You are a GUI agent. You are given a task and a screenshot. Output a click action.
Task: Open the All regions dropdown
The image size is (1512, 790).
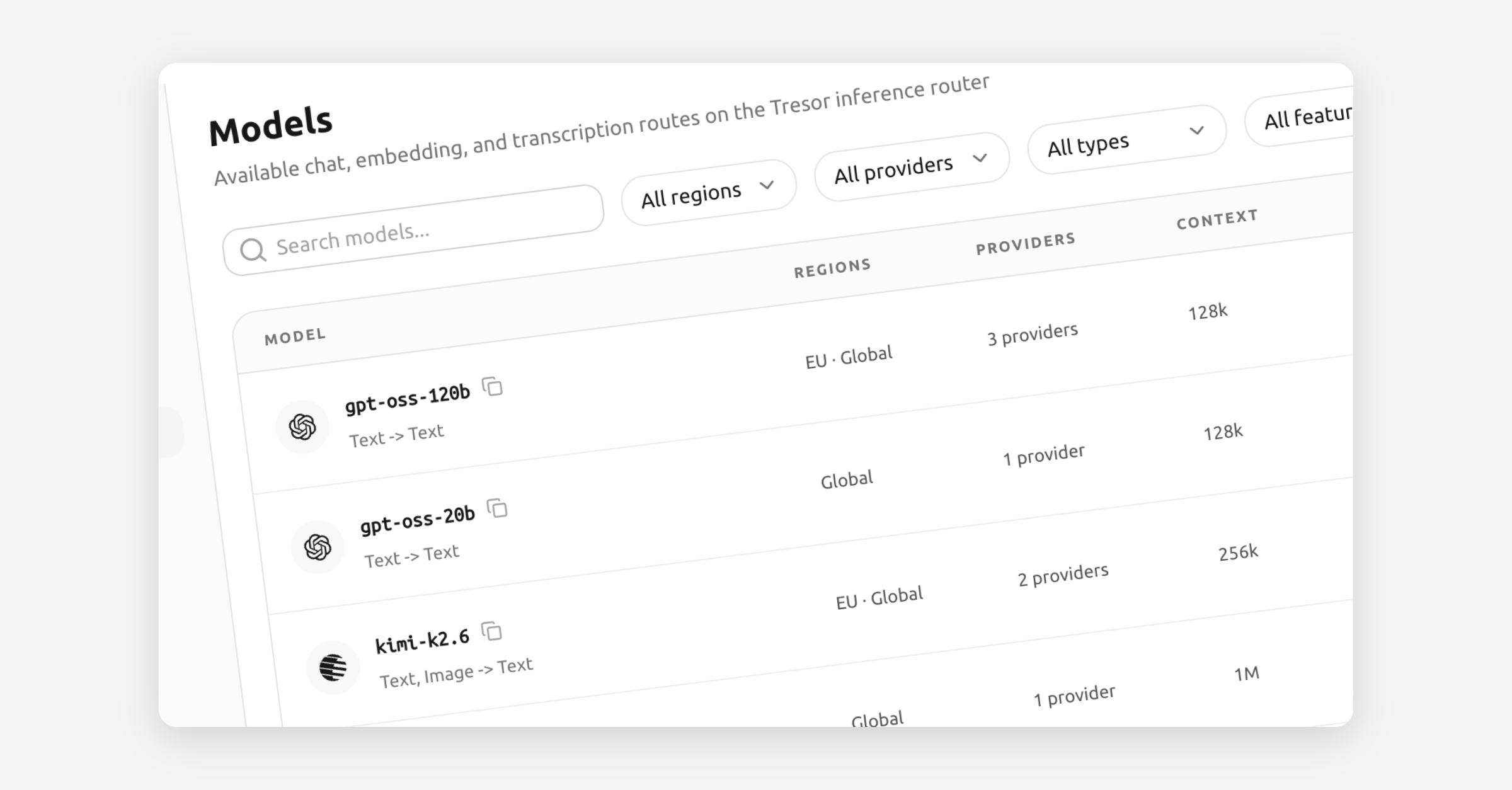coord(709,193)
